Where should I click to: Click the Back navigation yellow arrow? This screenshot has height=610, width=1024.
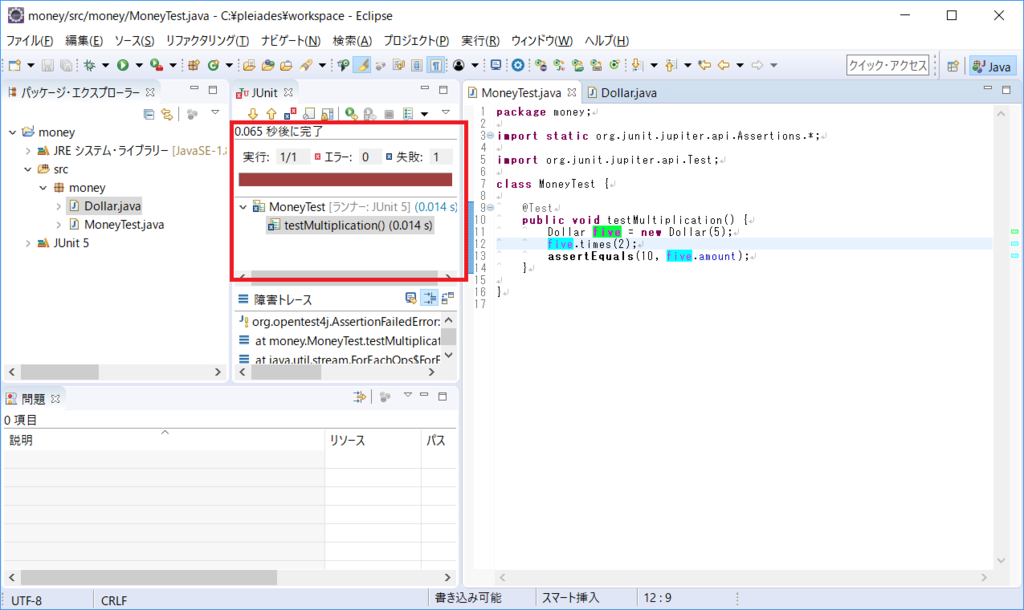click(723, 65)
